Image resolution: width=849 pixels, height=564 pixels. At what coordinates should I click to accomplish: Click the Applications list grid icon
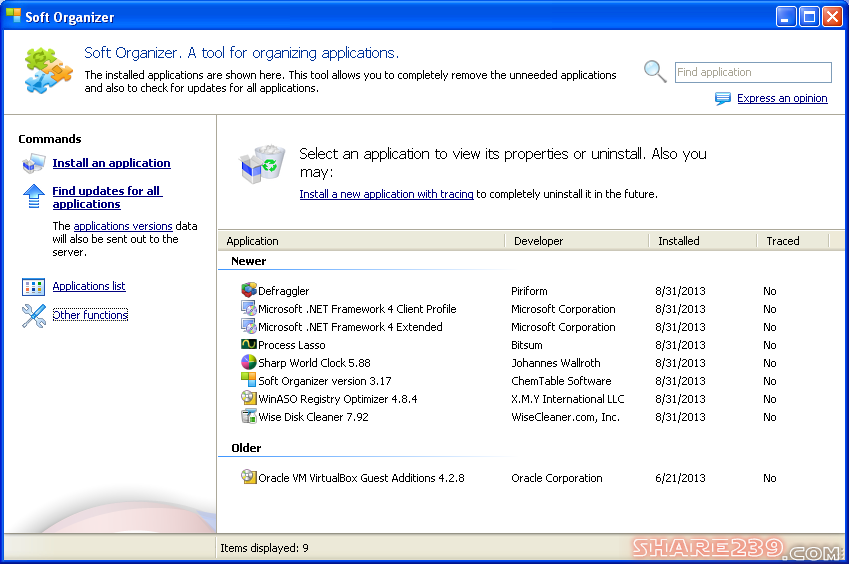click(33, 286)
